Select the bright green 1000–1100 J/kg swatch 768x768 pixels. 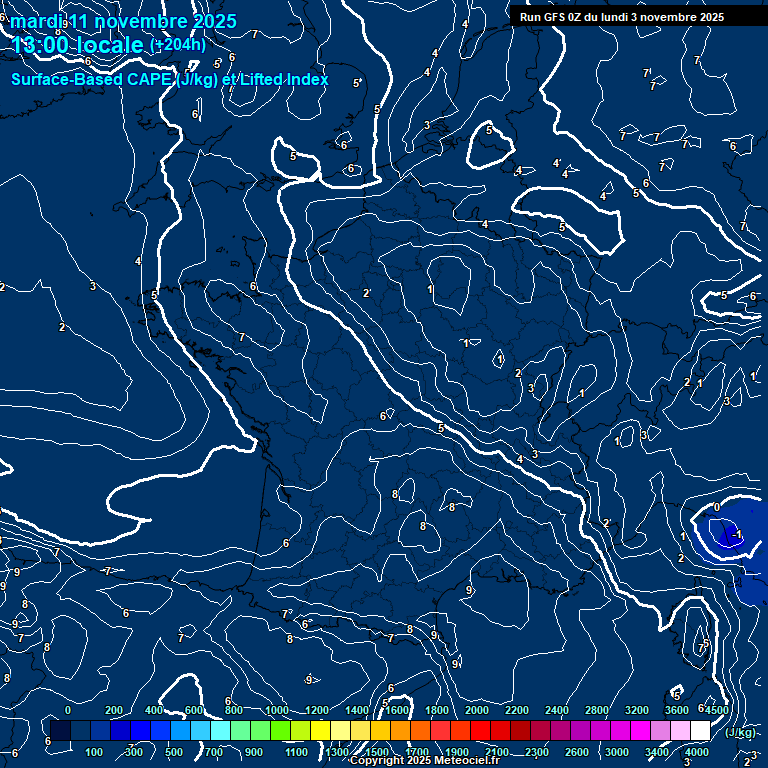pyautogui.click(x=280, y=730)
